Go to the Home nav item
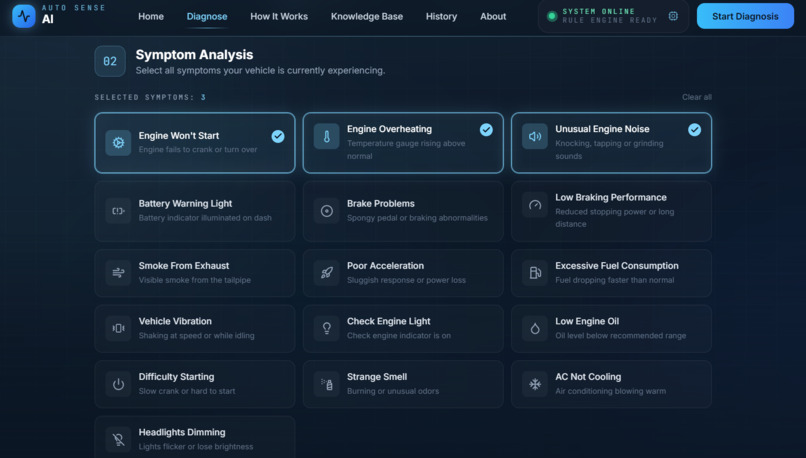The image size is (806, 458). click(x=151, y=16)
